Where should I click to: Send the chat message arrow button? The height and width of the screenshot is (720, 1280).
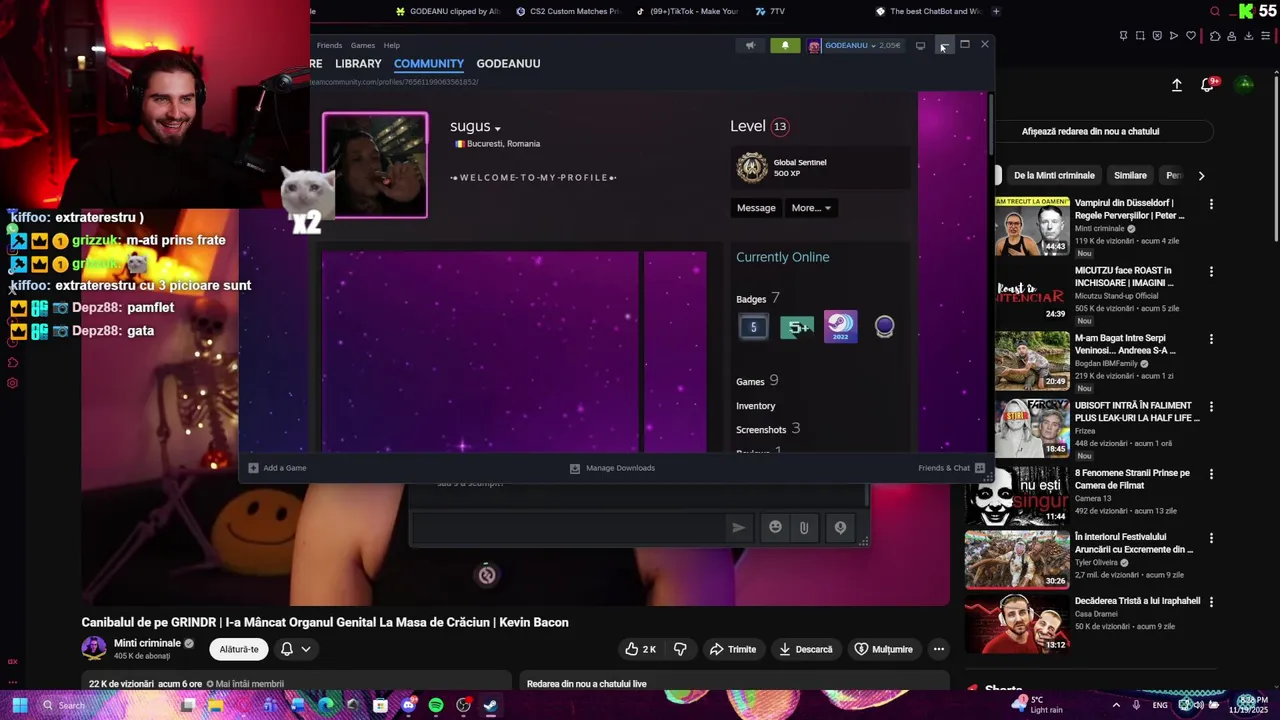tap(738, 528)
